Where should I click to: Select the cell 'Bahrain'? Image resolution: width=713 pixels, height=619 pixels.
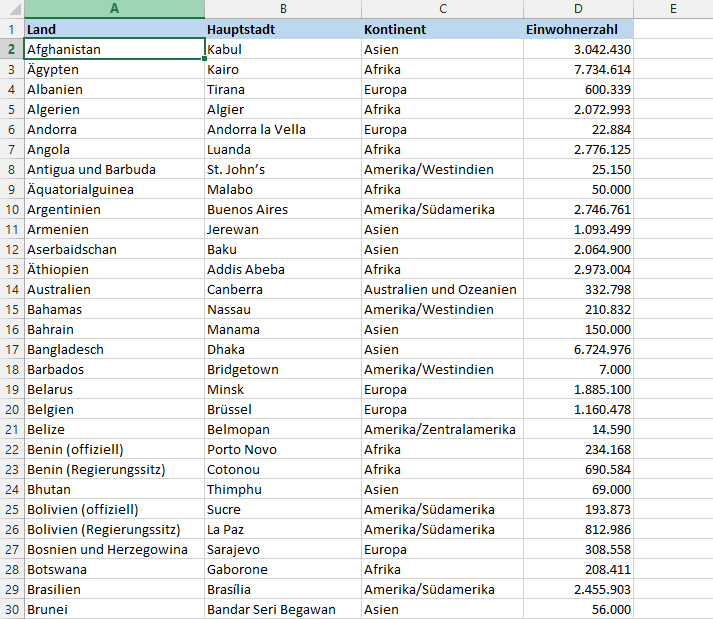114,329
